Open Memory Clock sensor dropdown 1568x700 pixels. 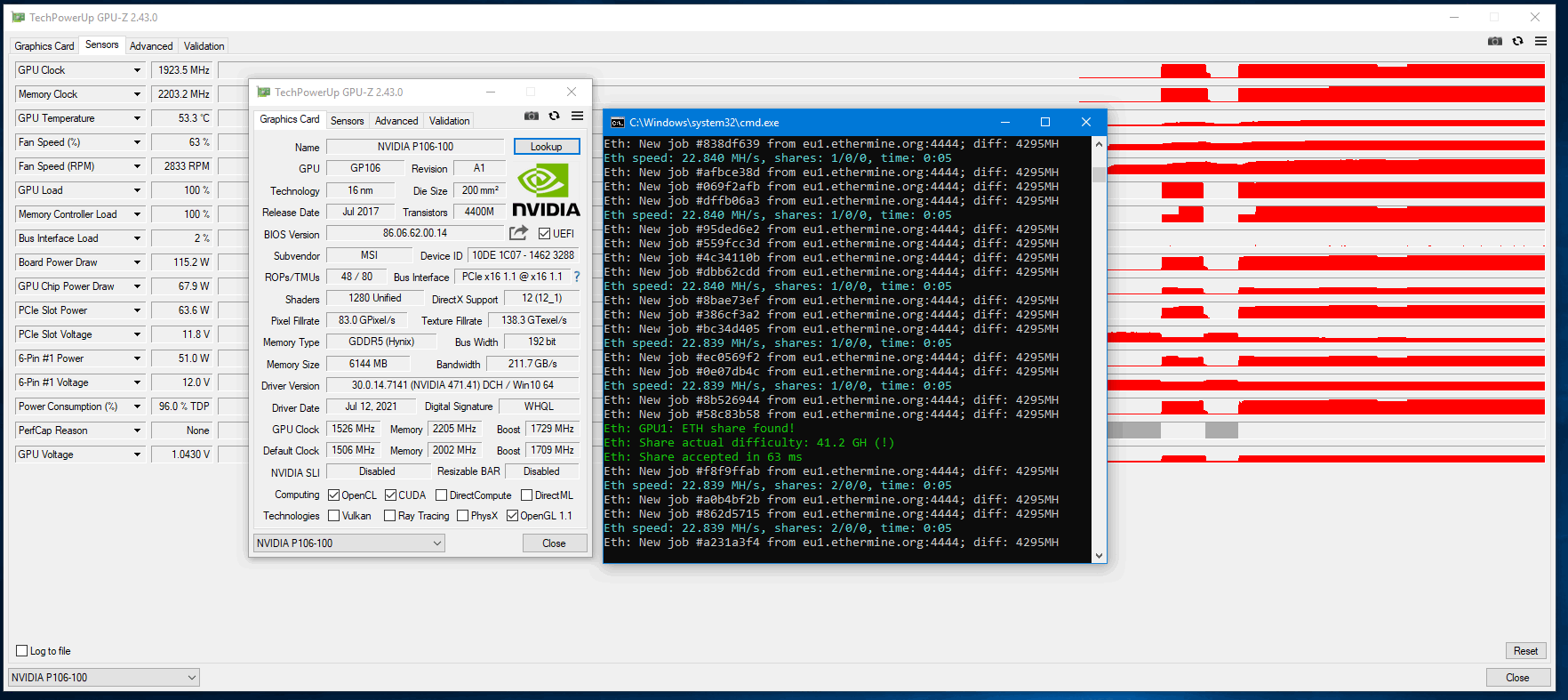click(x=137, y=94)
